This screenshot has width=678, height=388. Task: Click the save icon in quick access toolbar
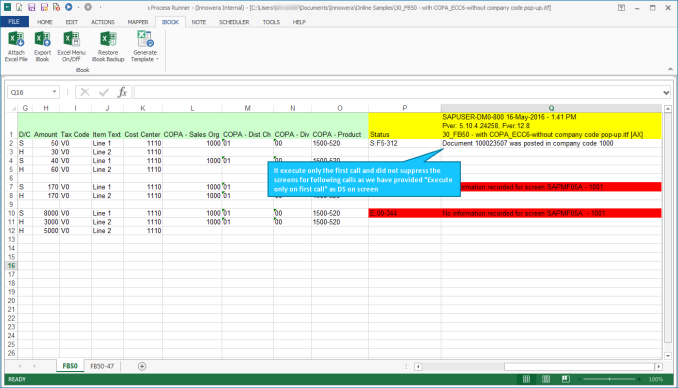pos(32,7)
